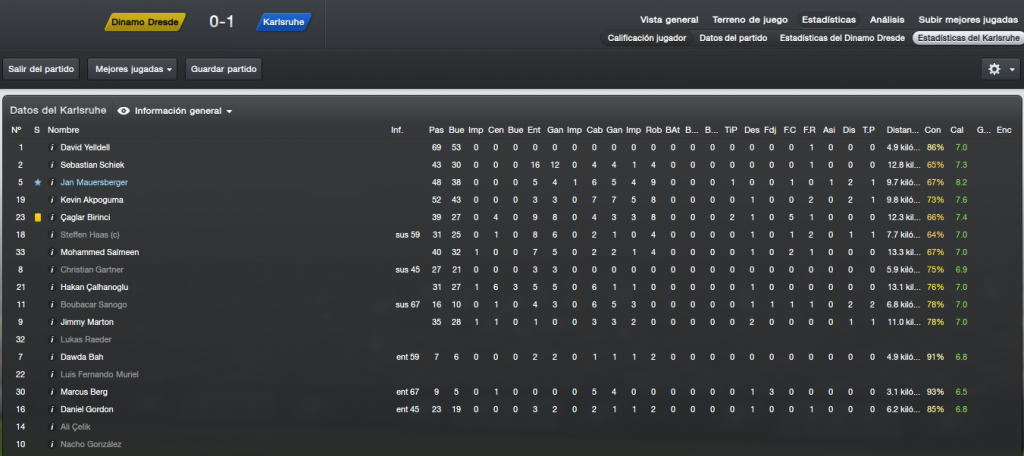Image resolution: width=1024 pixels, height=456 pixels.
Task: Open the info icon for Hakan Çalhanoglu
Action: coord(52,287)
